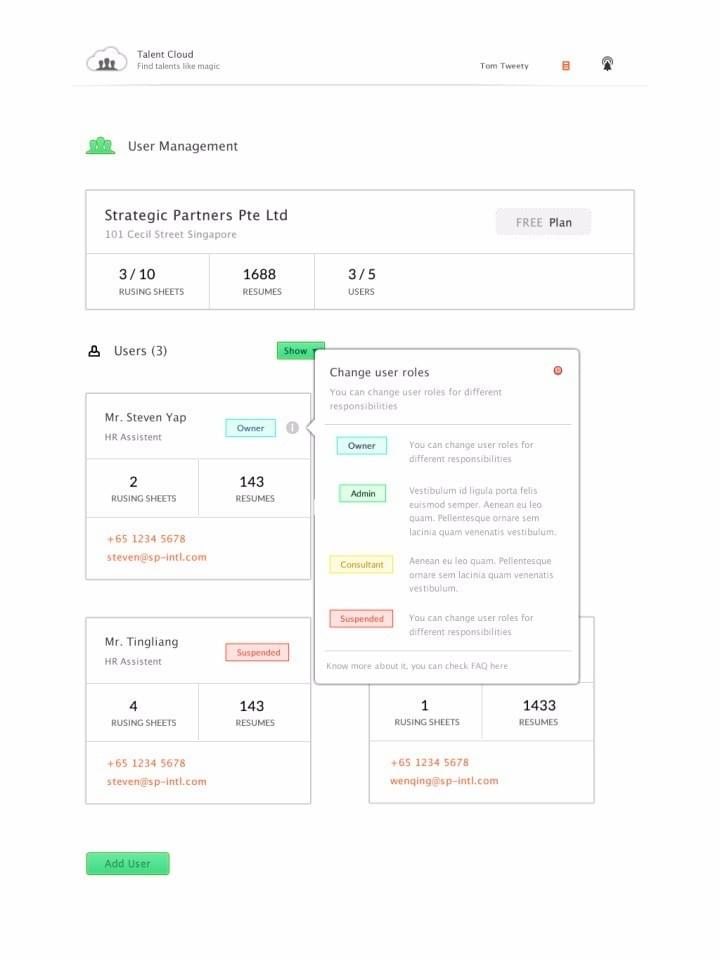
Task: Open the orange document icon in header
Action: click(566, 66)
